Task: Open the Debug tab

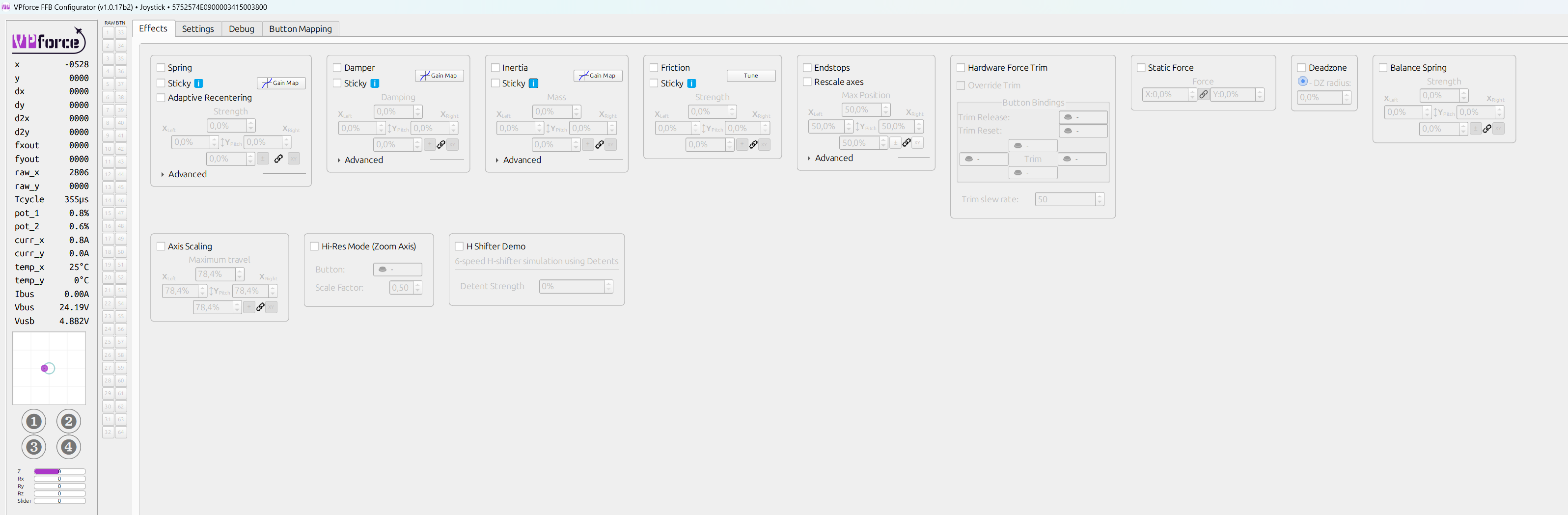Action: [242, 29]
